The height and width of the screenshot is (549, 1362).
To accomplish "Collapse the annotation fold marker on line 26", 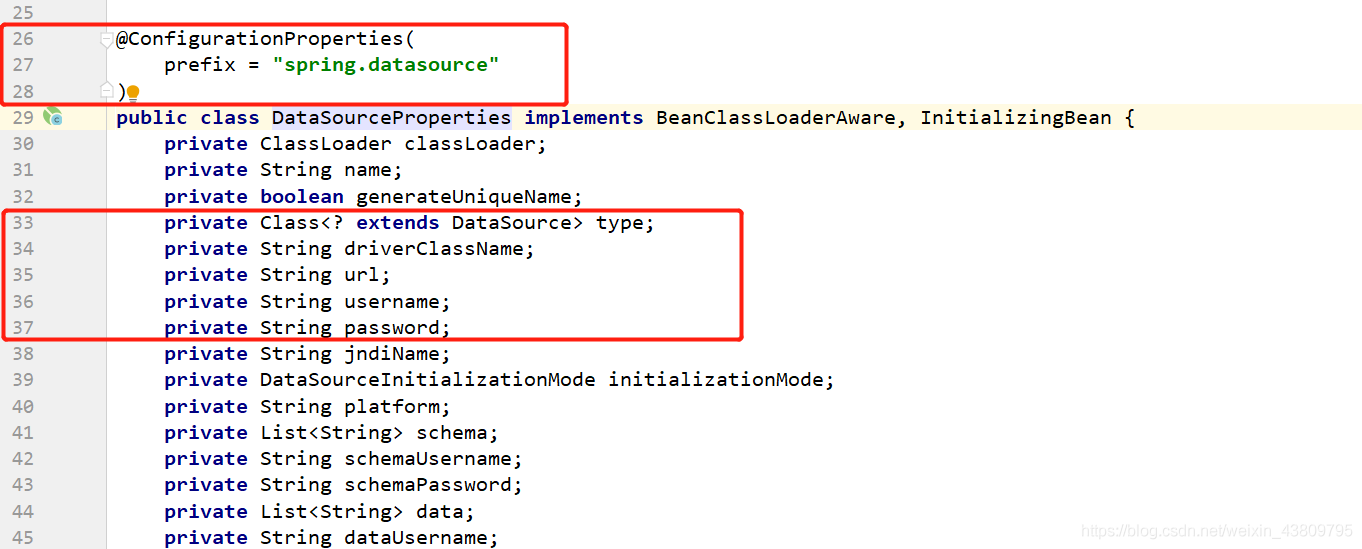I will click(107, 40).
